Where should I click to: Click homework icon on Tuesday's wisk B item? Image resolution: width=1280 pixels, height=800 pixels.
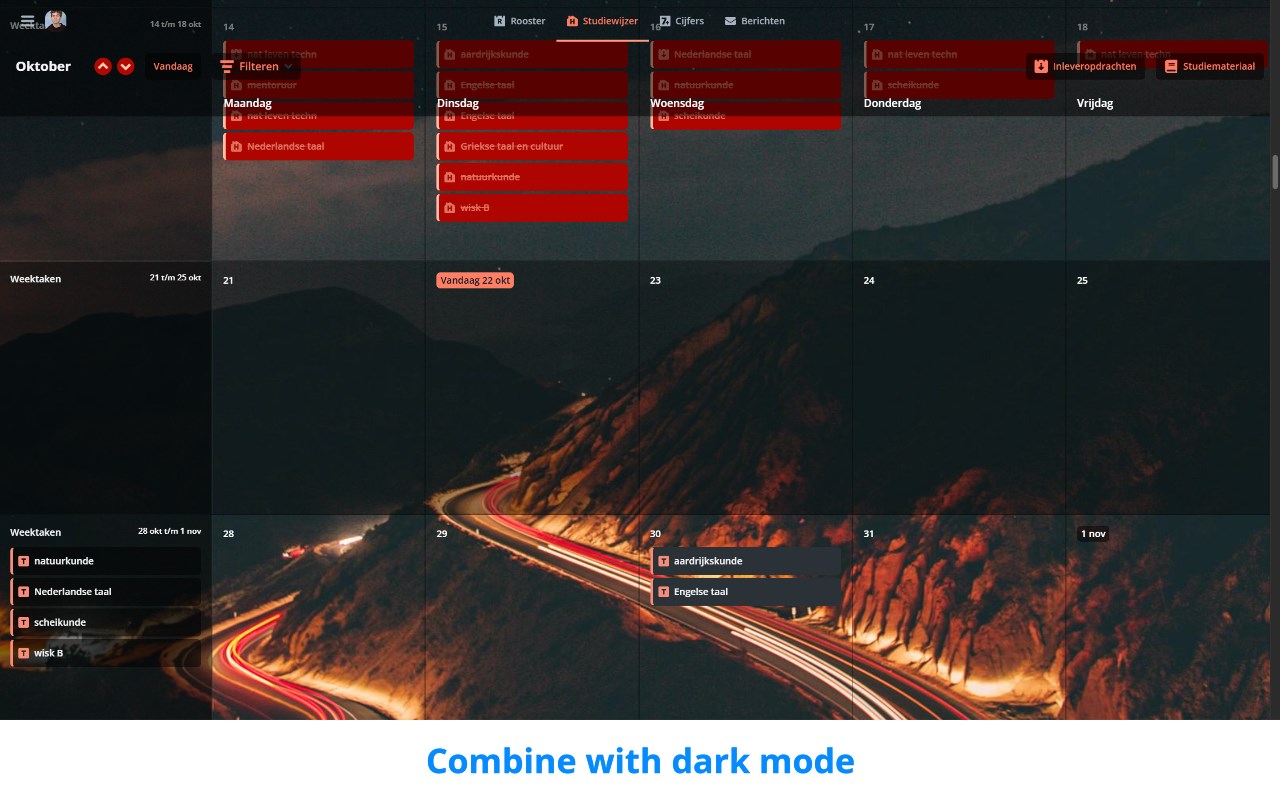click(x=449, y=208)
